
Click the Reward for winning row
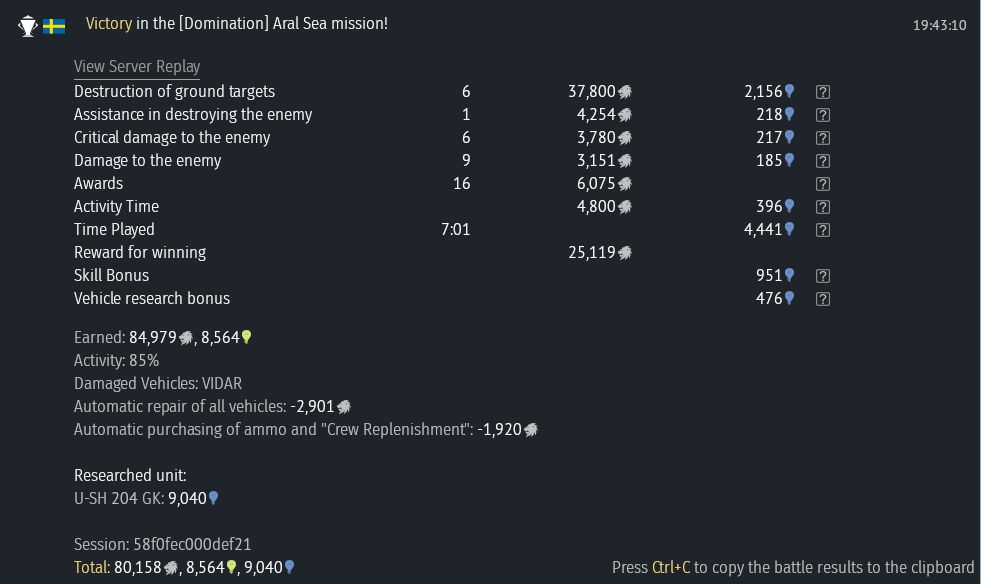(140, 253)
